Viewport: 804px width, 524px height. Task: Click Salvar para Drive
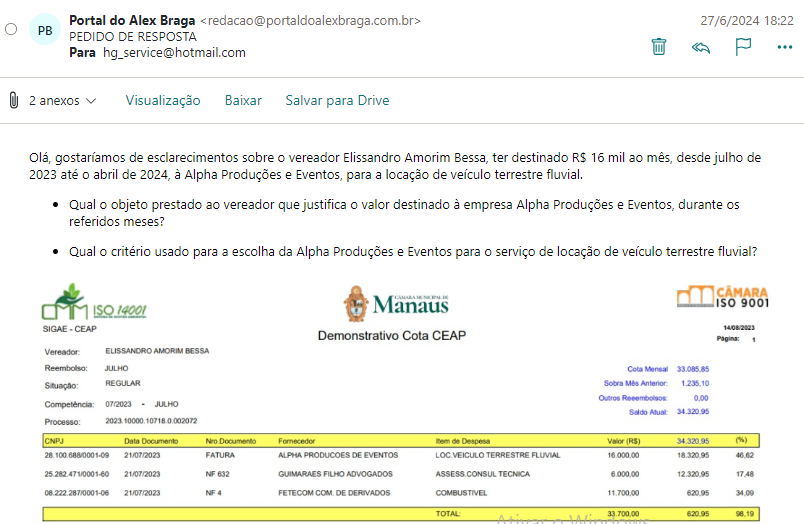coord(337,100)
